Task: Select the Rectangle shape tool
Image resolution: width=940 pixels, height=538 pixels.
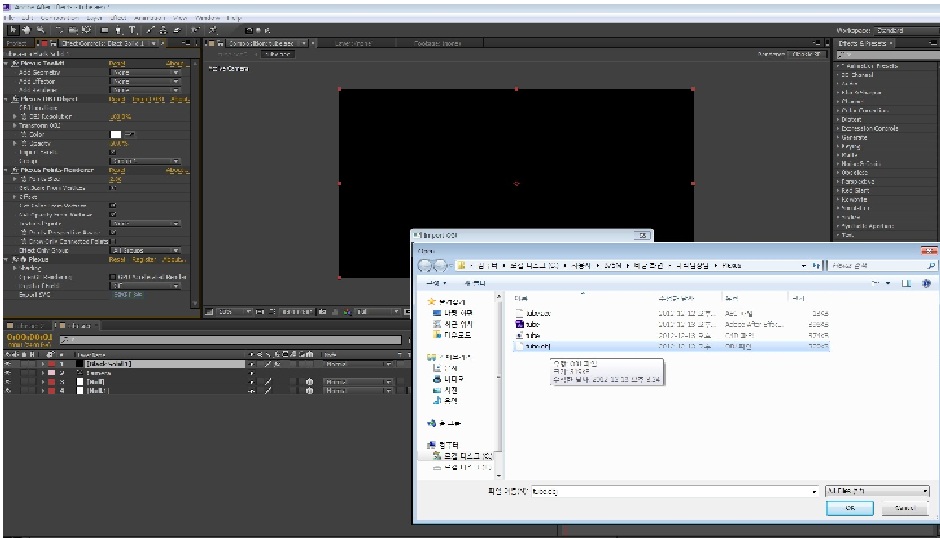Action: click(105, 30)
